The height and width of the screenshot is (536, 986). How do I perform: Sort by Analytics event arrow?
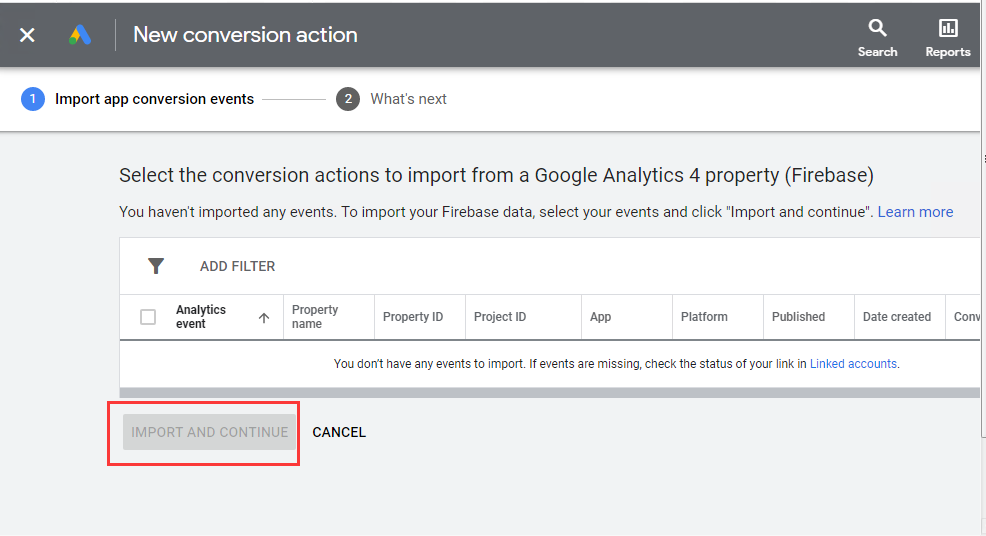coord(264,318)
